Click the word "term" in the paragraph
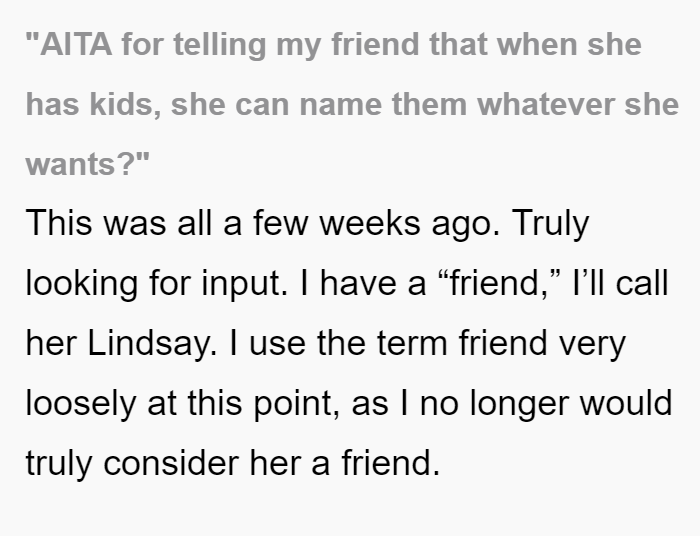 click(412, 343)
